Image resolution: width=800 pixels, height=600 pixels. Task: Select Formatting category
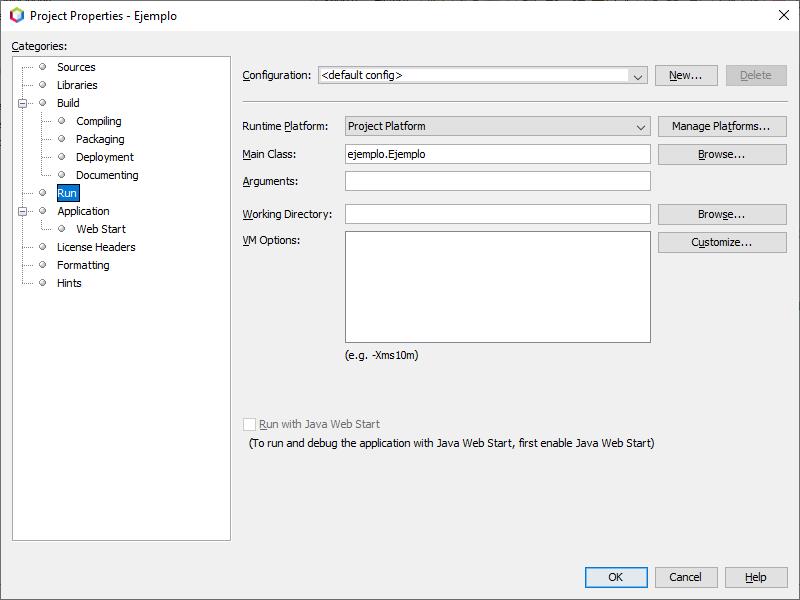coord(83,265)
